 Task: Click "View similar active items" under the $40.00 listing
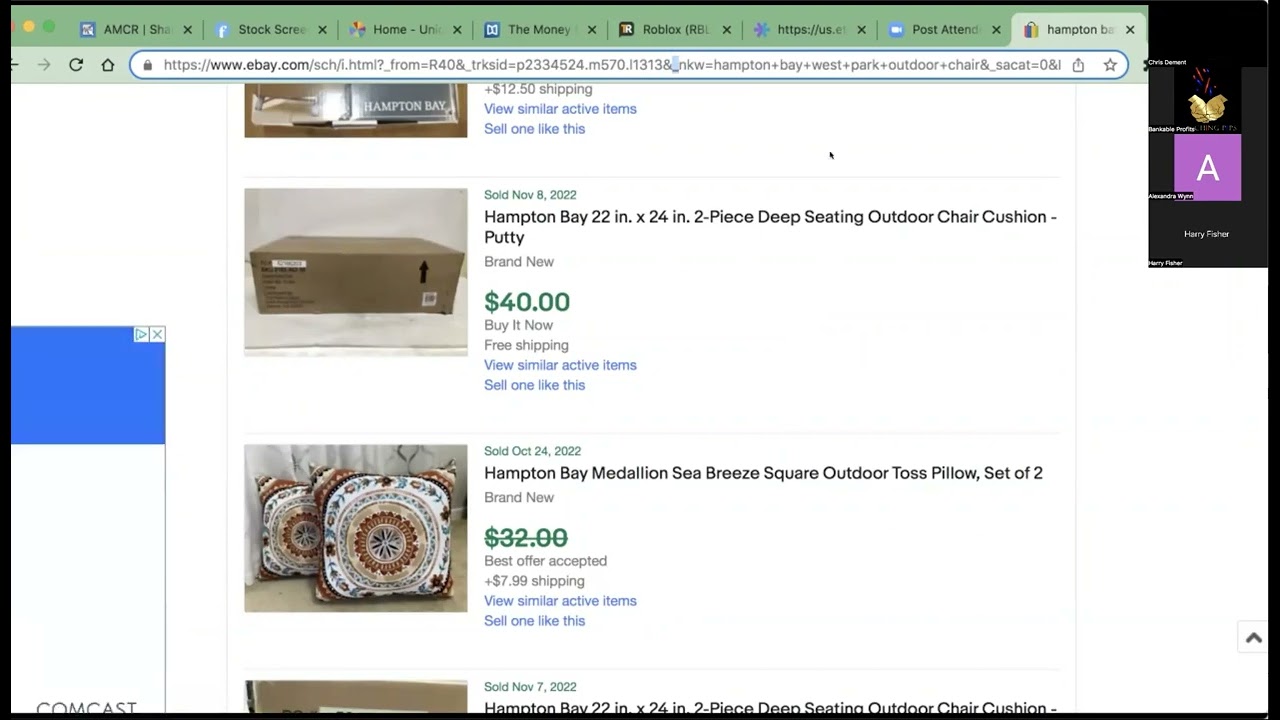tap(560, 365)
